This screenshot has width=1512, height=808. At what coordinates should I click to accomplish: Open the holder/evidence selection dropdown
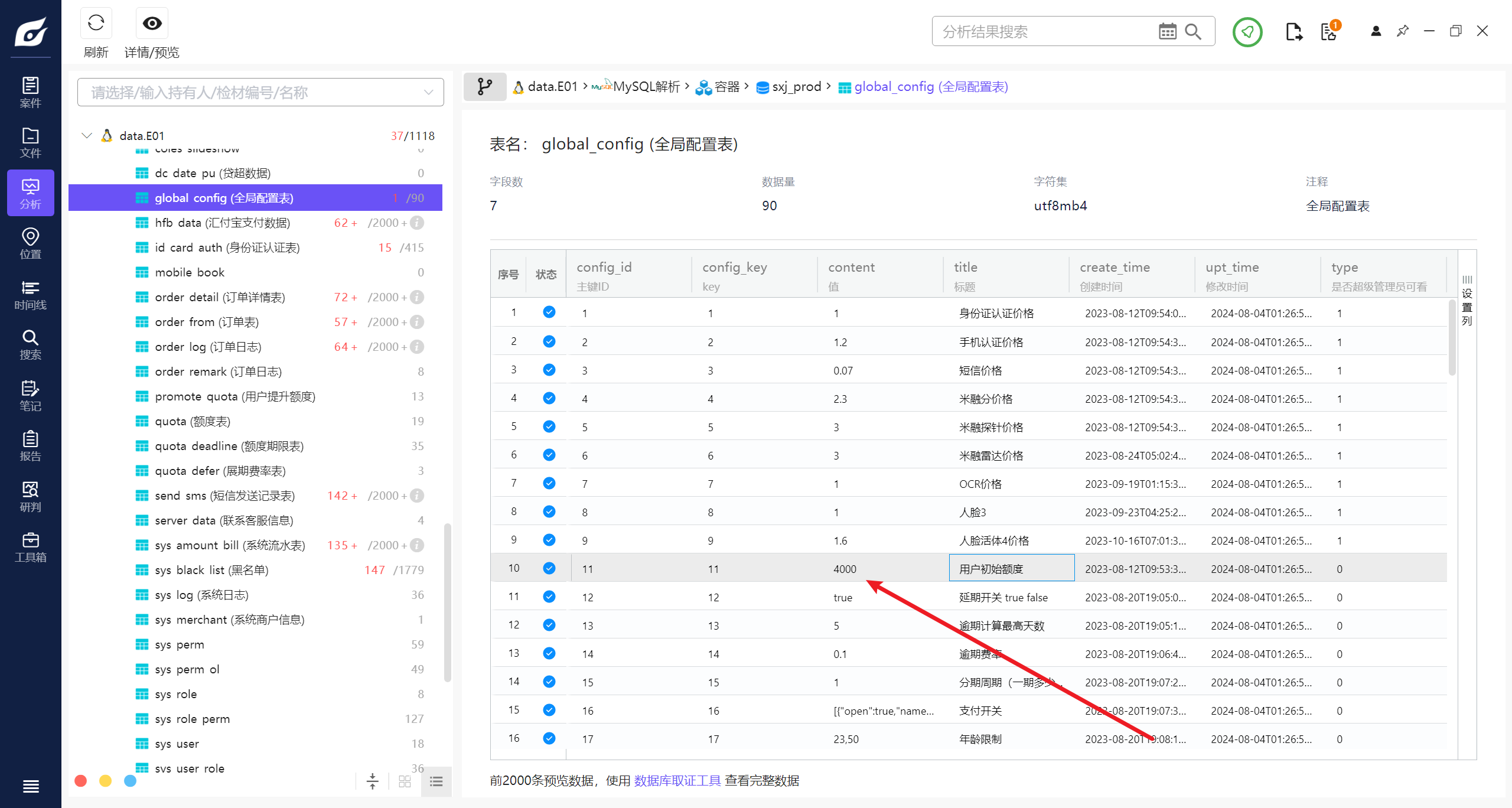[x=260, y=92]
